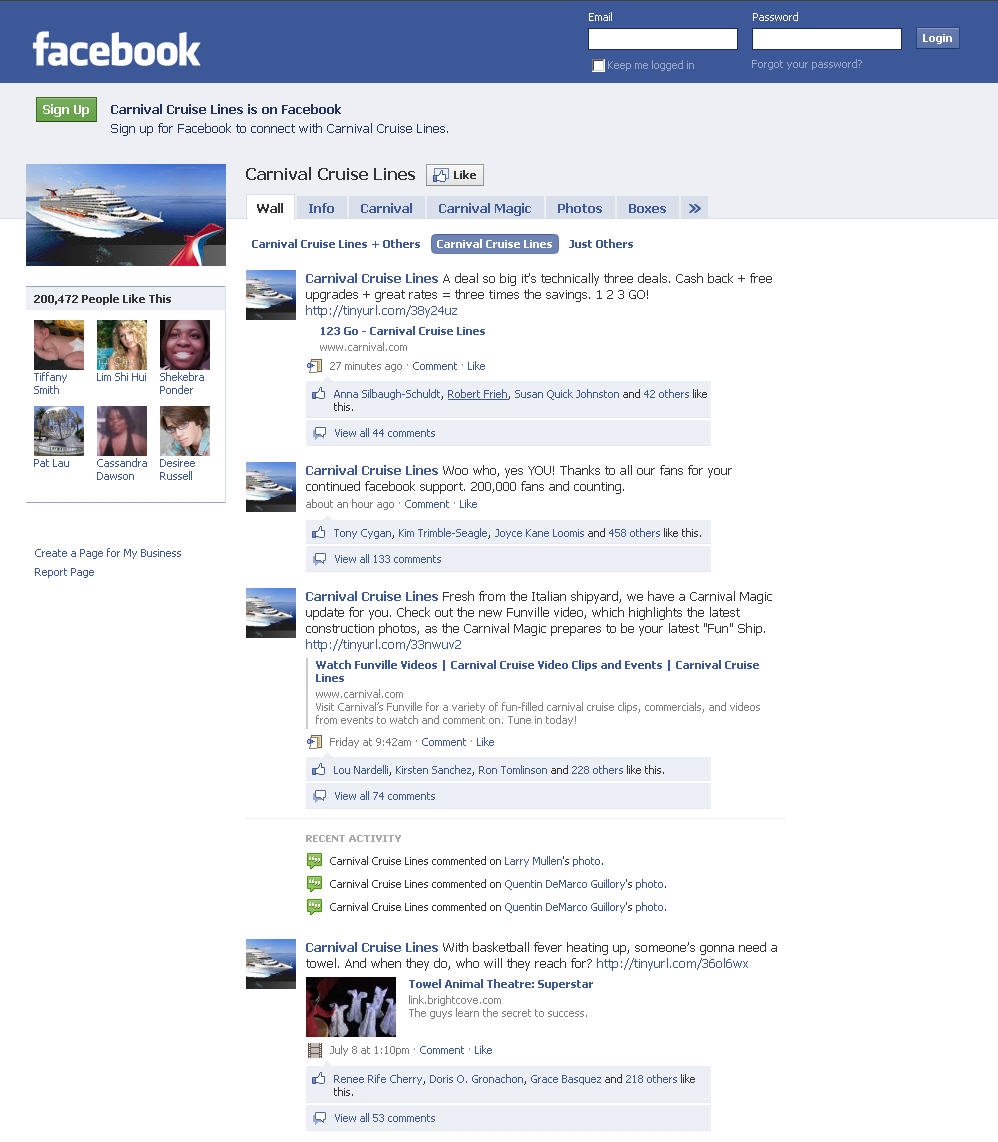The height and width of the screenshot is (1142, 998).
Task: Switch to the Boxes tab
Action: (x=647, y=208)
